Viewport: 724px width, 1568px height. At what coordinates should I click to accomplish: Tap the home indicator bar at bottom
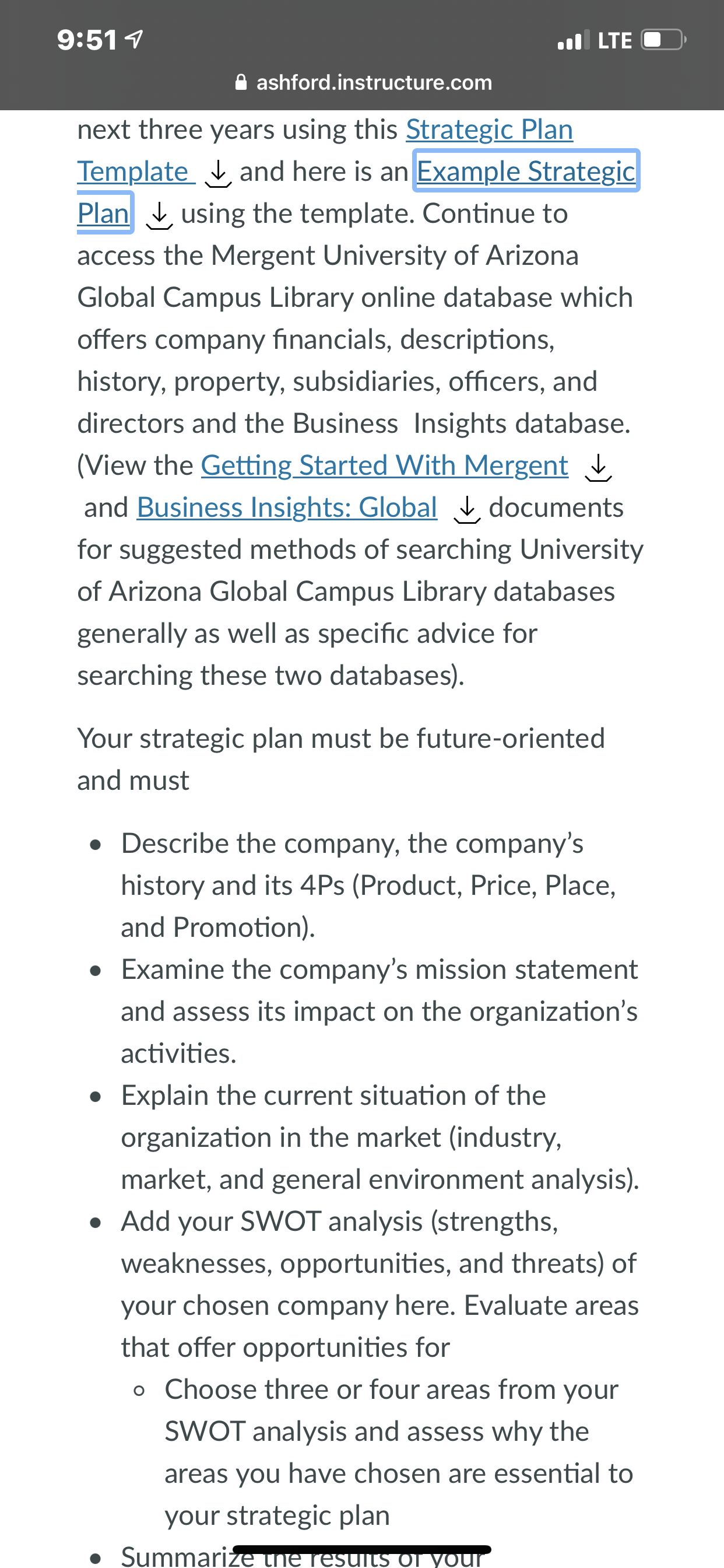click(362, 1550)
